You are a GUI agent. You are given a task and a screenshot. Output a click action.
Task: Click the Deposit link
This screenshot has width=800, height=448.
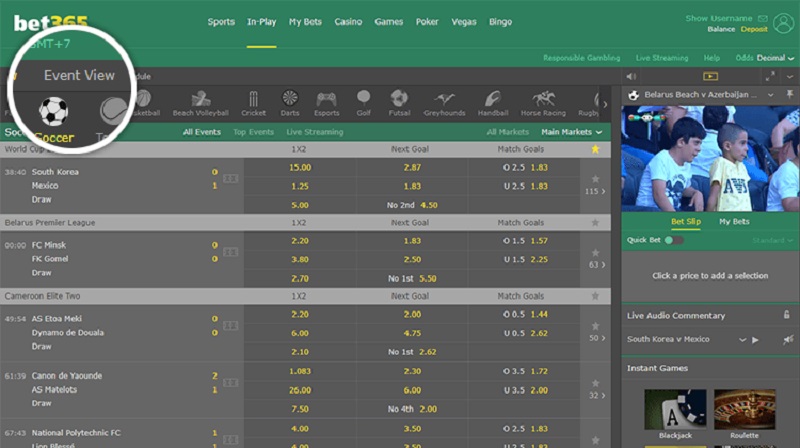(x=754, y=29)
